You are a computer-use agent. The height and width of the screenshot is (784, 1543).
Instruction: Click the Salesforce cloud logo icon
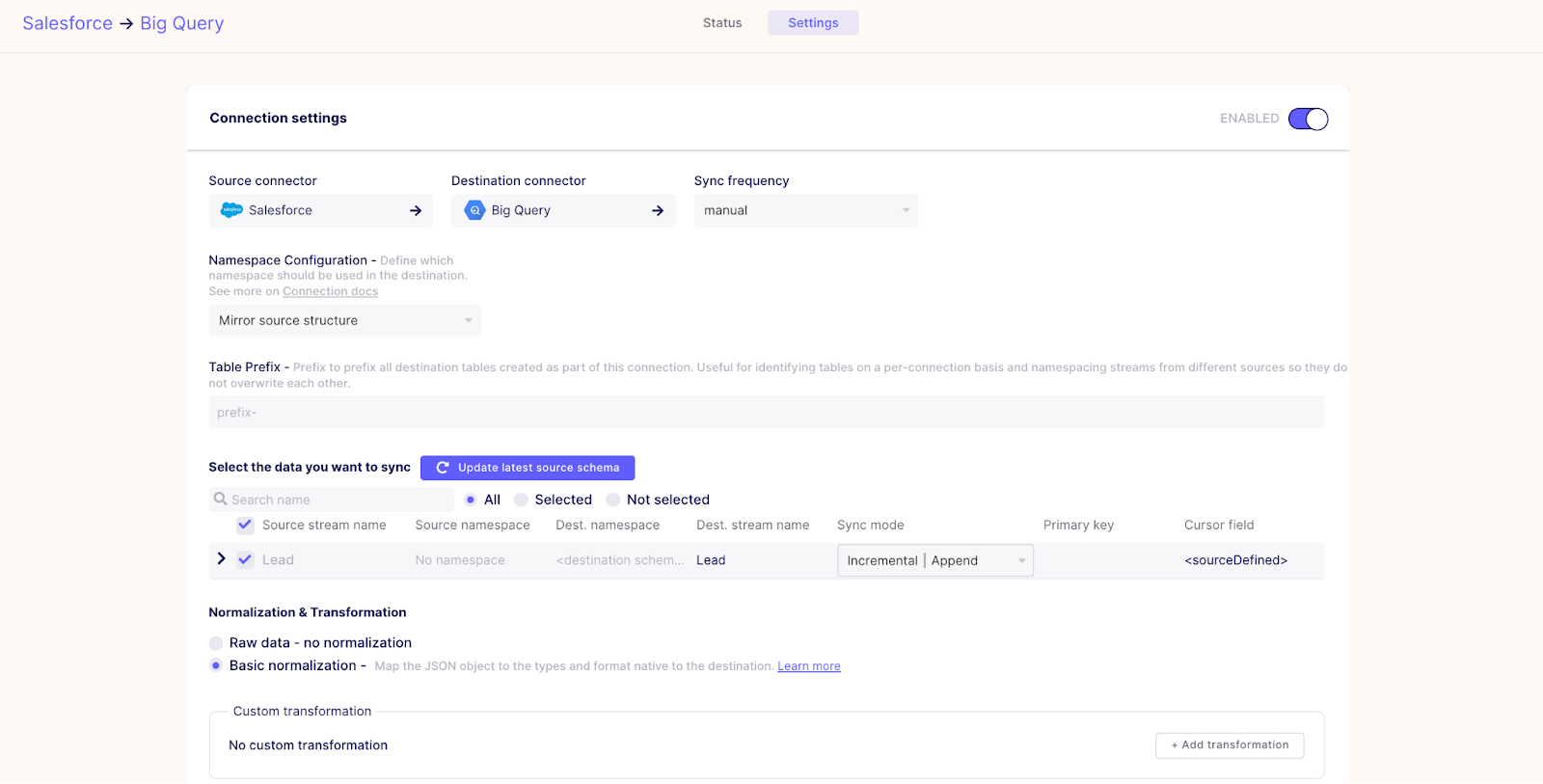(x=231, y=210)
